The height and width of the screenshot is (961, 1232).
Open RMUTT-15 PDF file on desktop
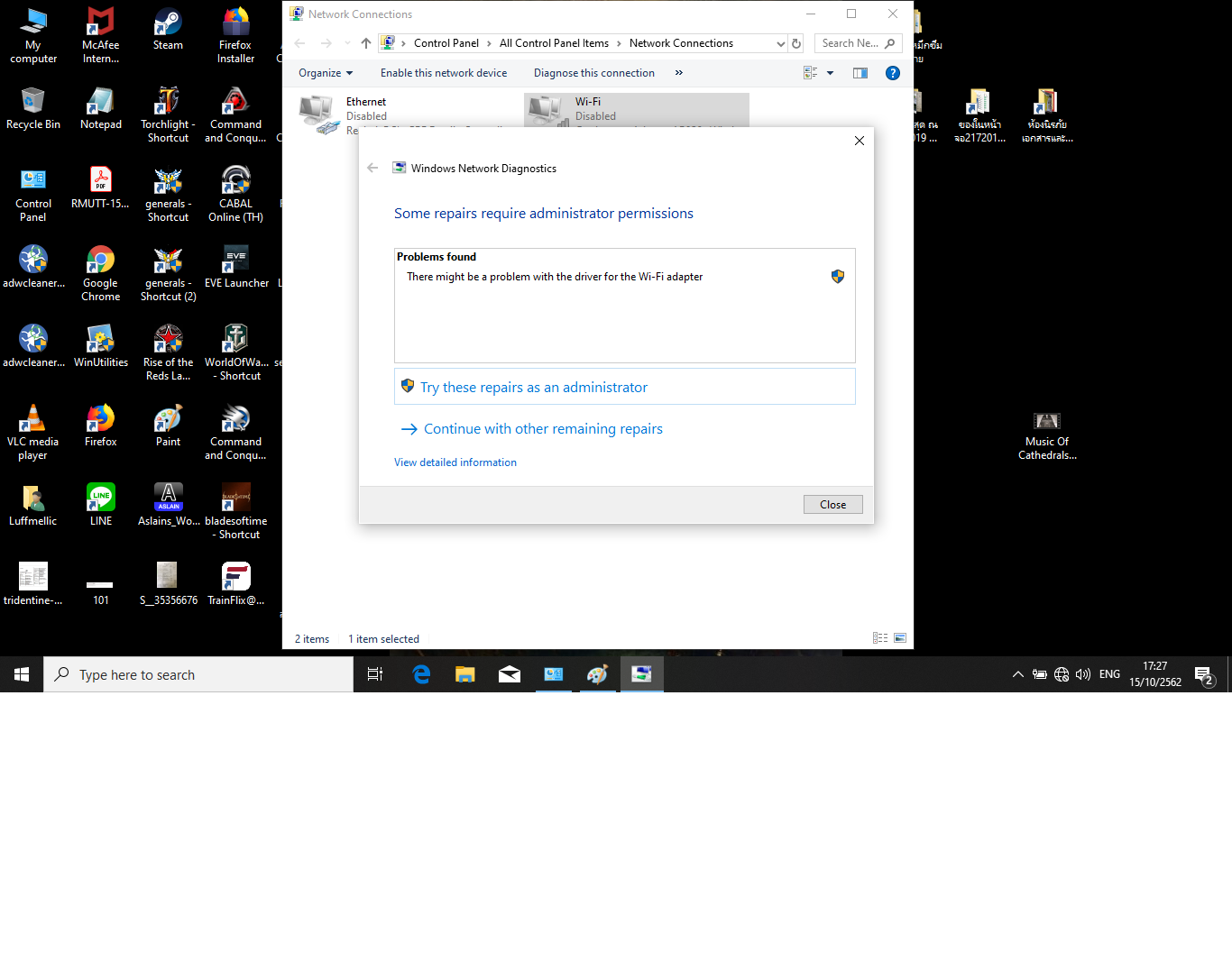[x=101, y=188]
